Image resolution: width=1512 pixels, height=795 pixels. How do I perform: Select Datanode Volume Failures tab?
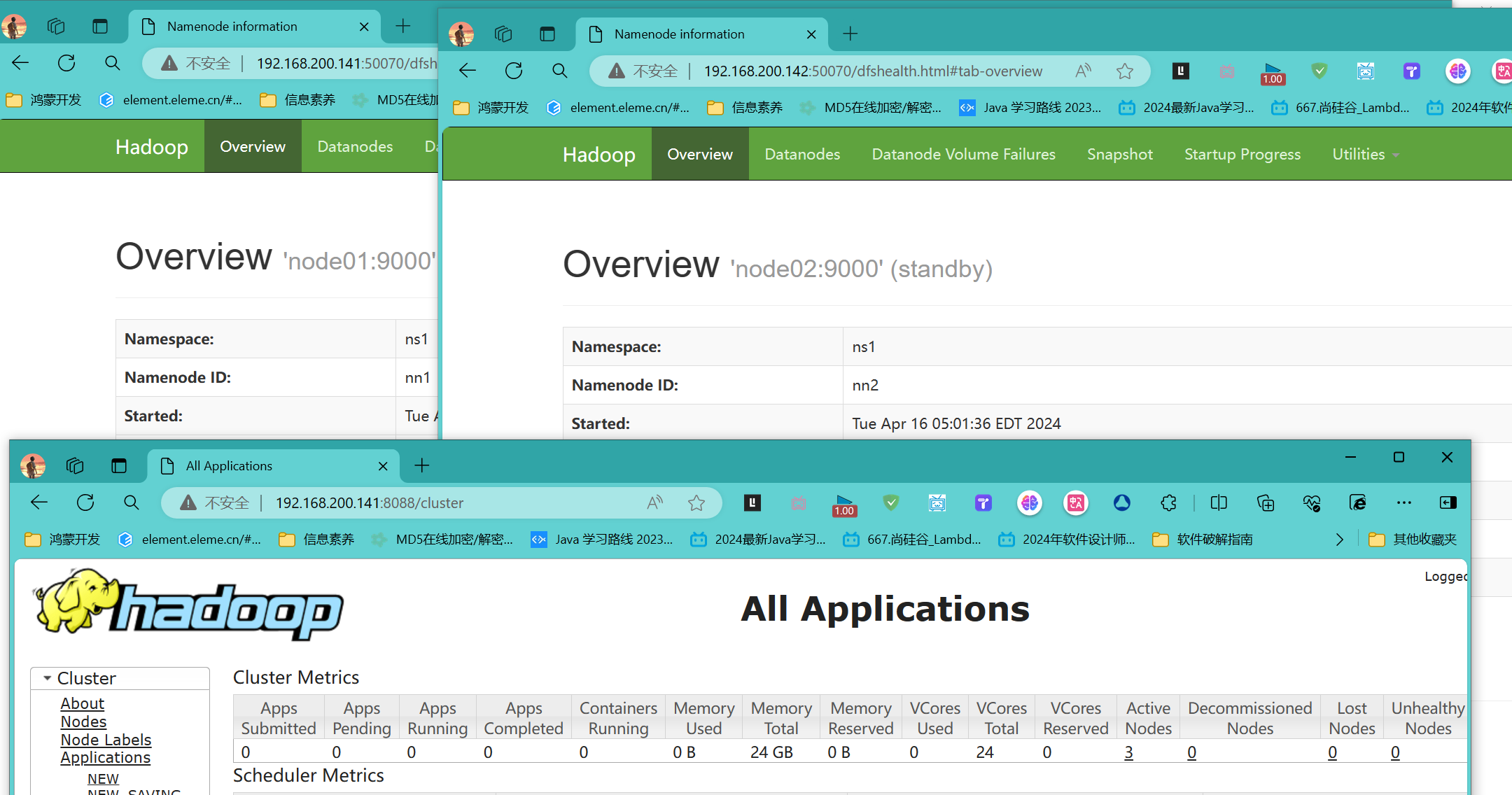(x=963, y=154)
